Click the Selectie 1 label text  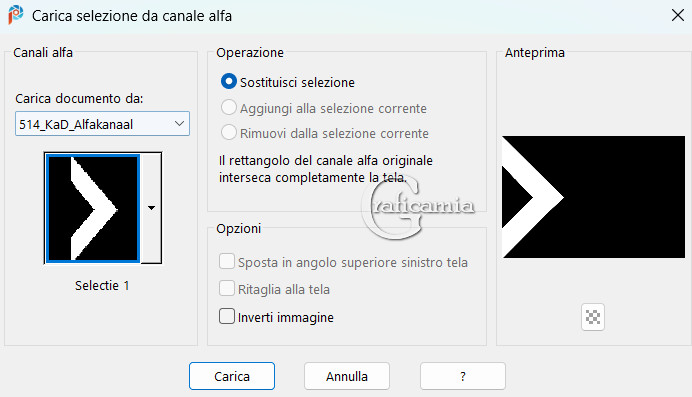102,286
